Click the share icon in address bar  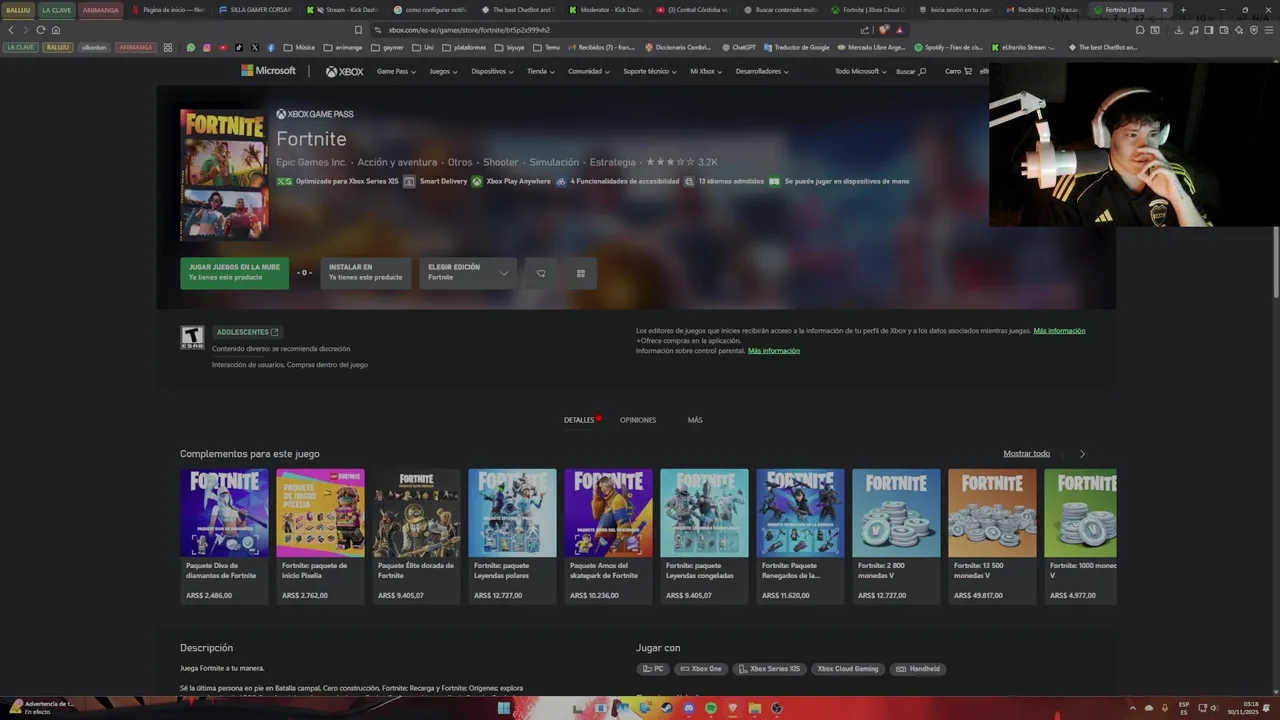865,30
